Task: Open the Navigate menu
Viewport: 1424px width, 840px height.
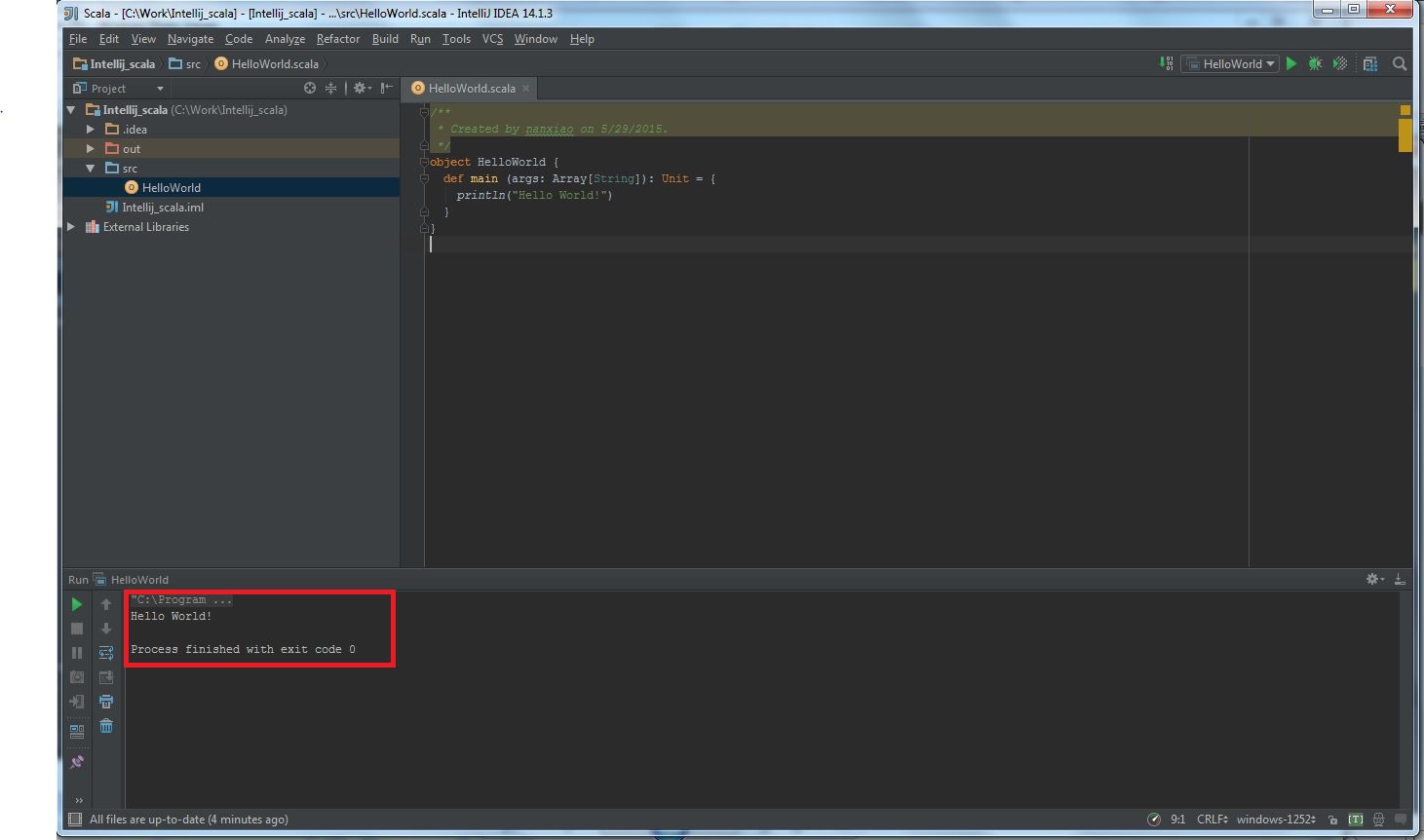Action: (x=190, y=39)
